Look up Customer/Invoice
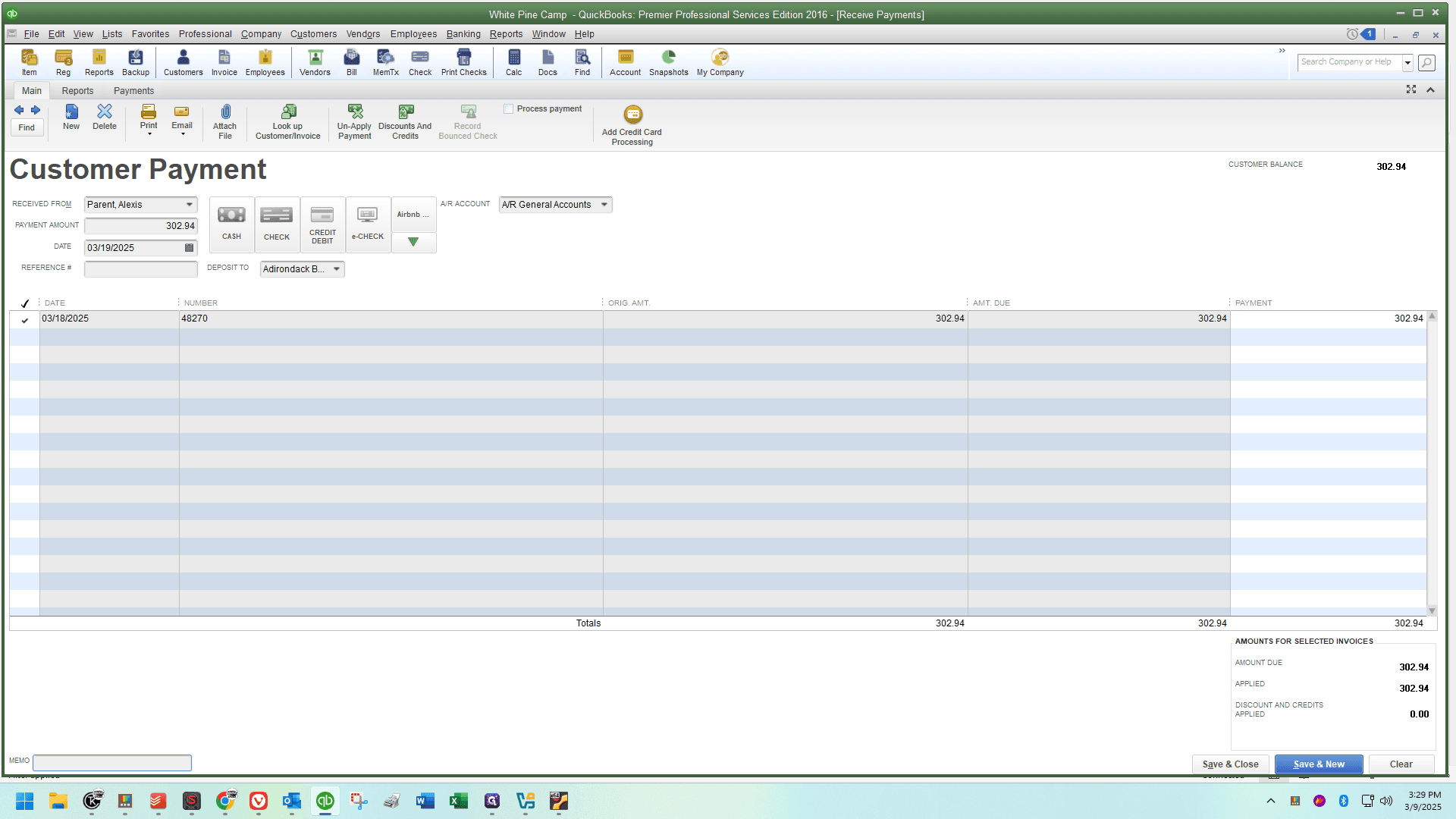This screenshot has height=819, width=1456. (x=288, y=121)
